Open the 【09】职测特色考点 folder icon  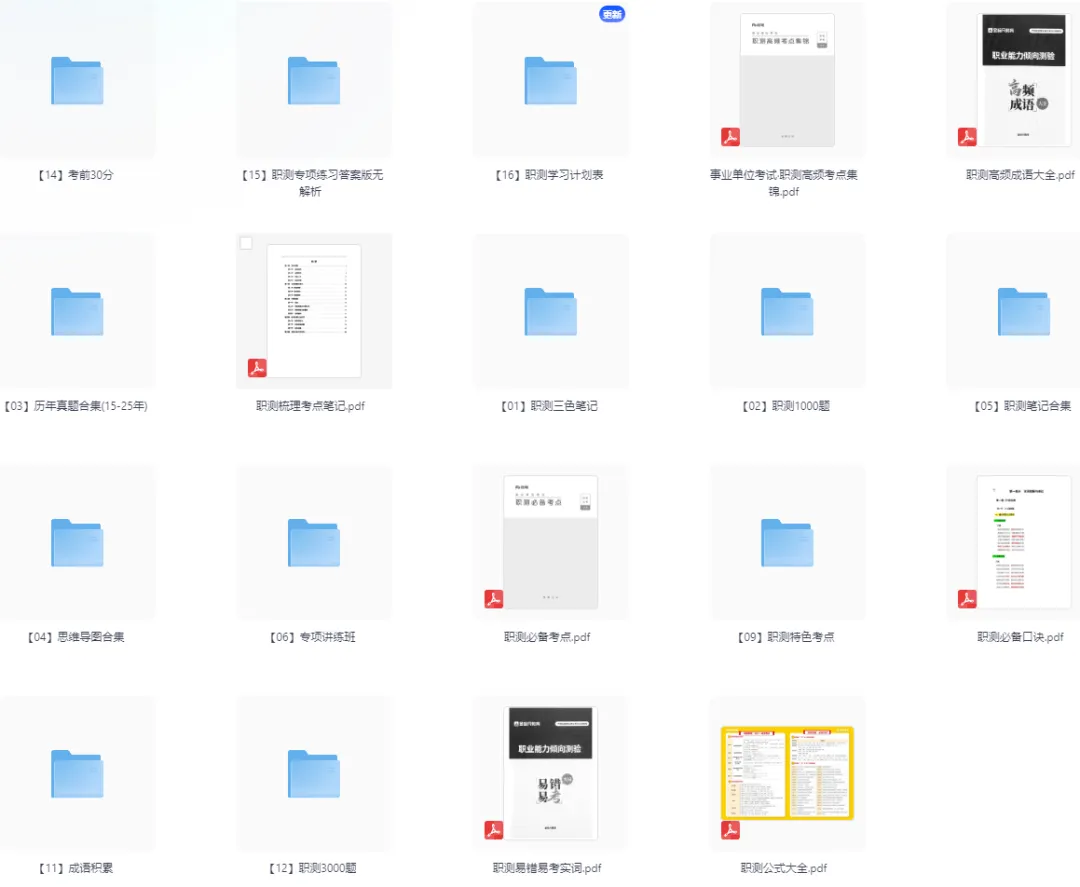tap(787, 543)
